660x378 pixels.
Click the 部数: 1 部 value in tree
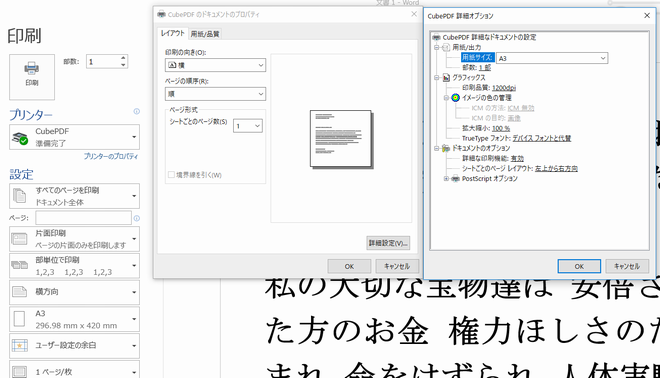pyautogui.click(x=485, y=67)
